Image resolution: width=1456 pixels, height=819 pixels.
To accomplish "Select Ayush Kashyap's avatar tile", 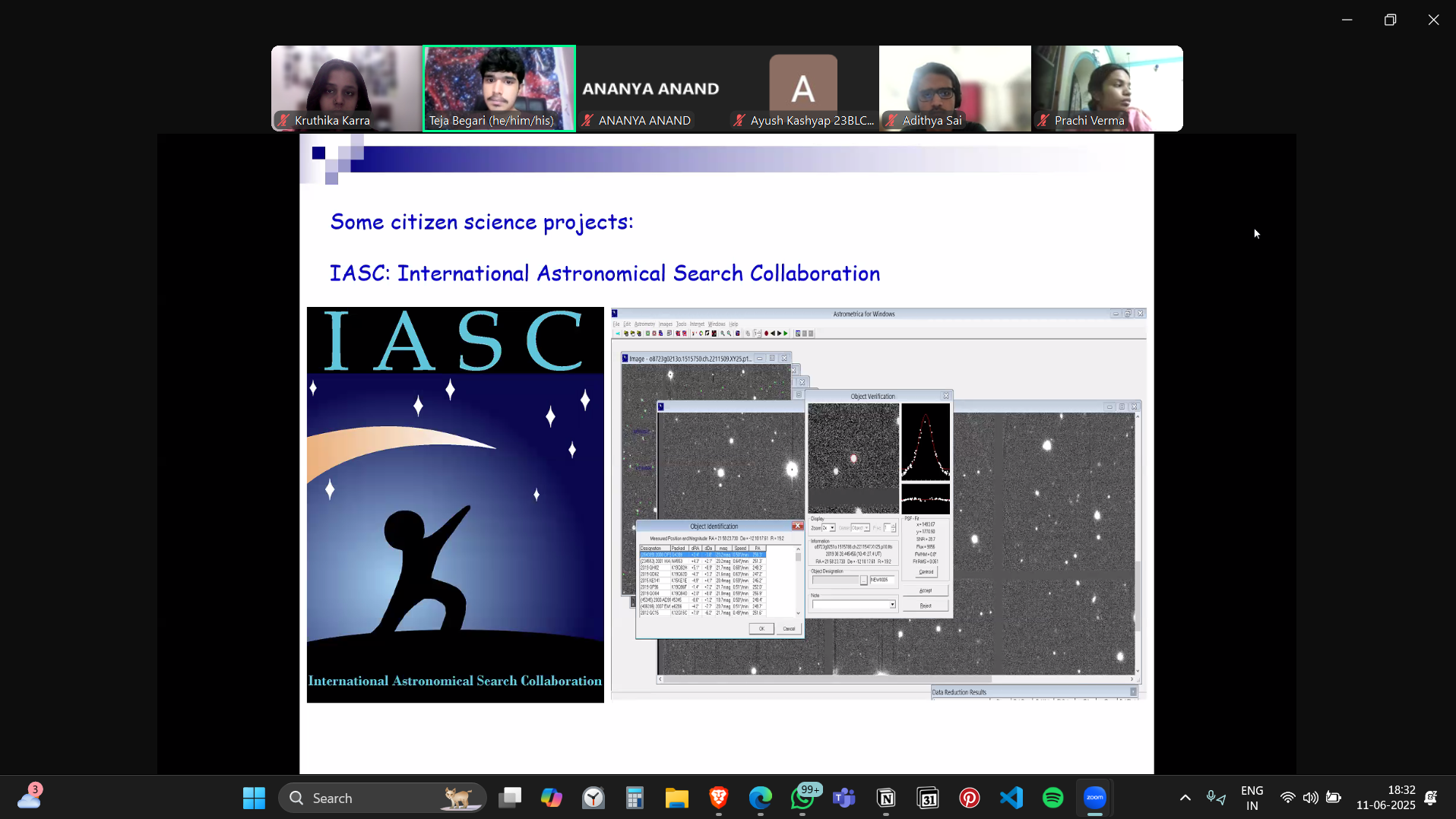I will point(803,88).
